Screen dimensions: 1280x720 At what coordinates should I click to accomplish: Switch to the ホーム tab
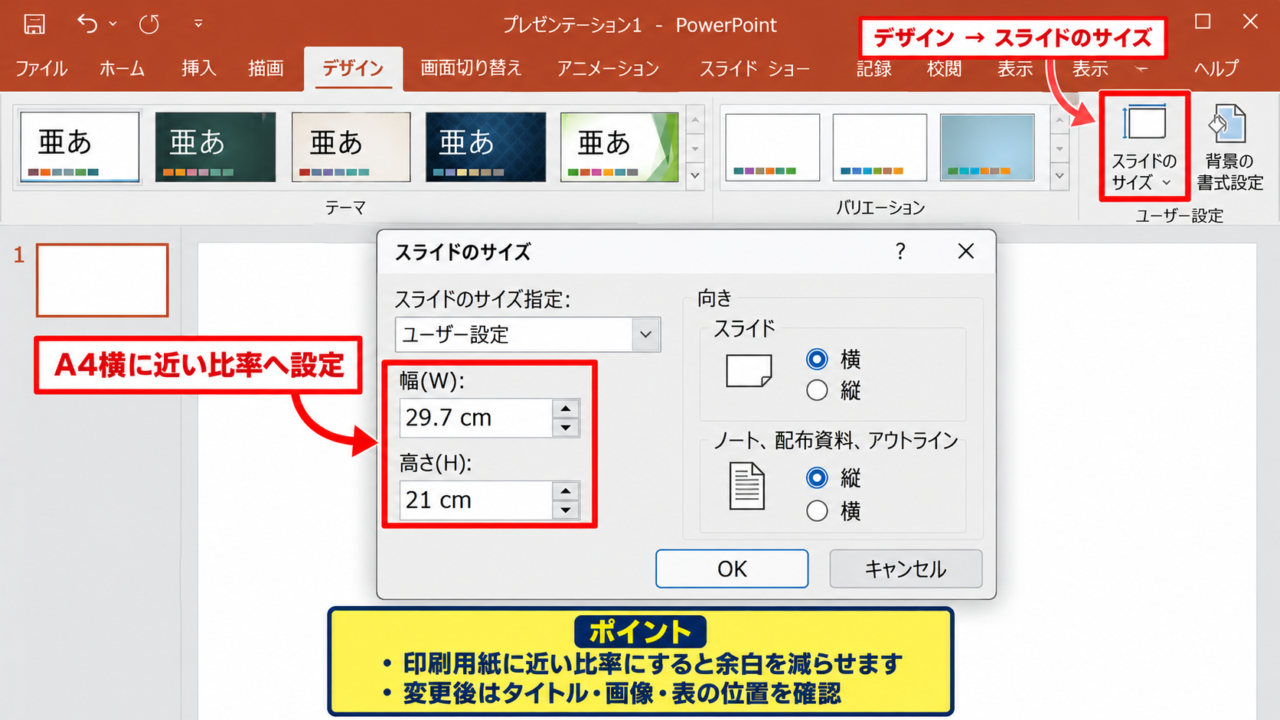(x=122, y=68)
